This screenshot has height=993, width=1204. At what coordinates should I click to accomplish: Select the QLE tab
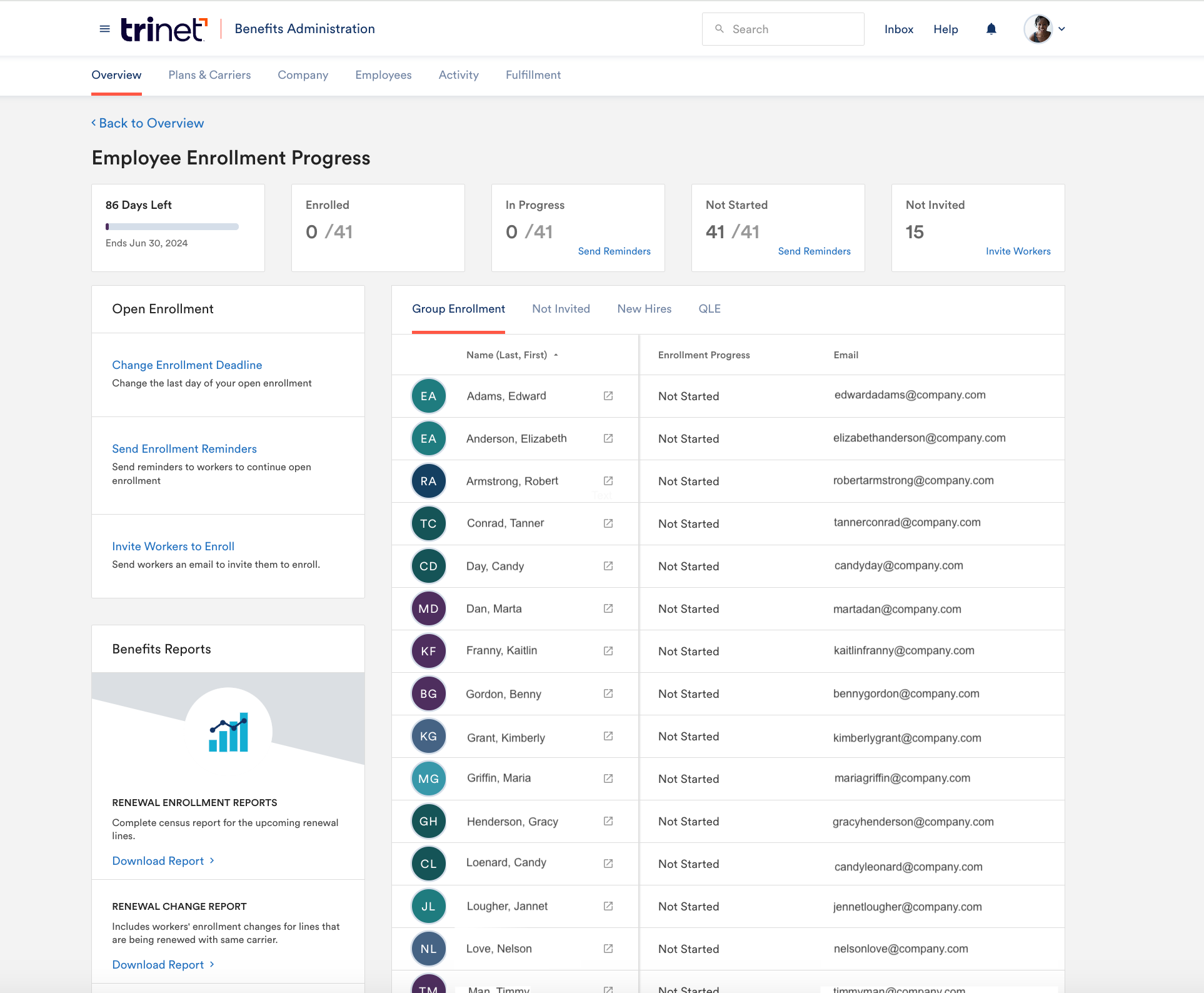pos(709,309)
